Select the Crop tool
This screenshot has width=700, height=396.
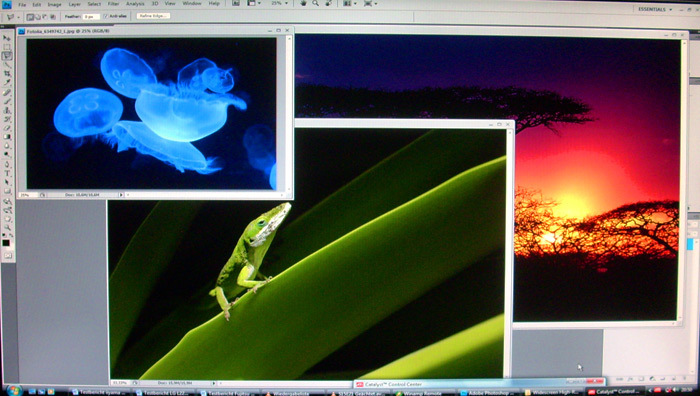click(x=7, y=74)
